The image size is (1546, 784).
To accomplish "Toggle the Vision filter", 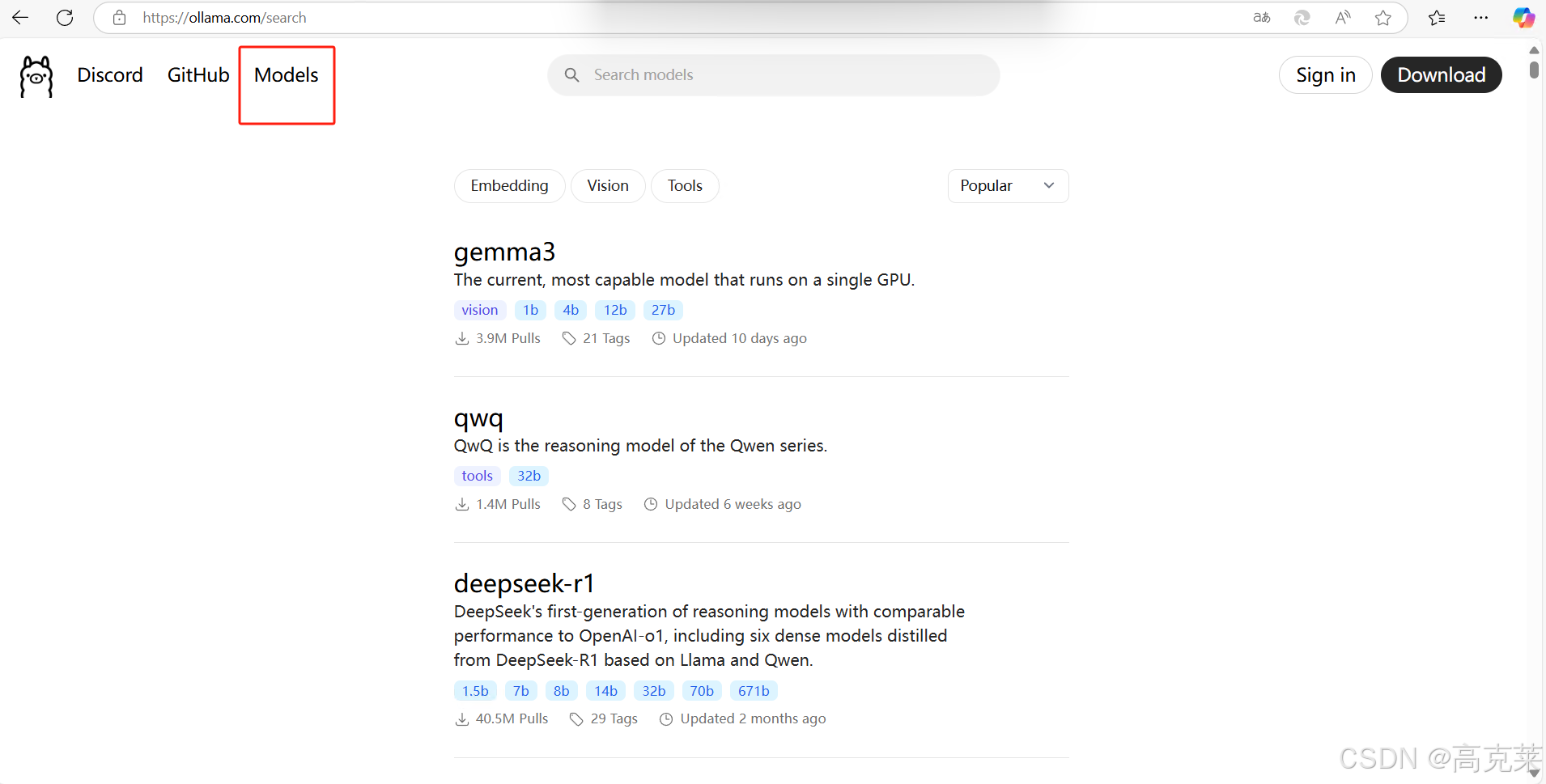I will click(x=608, y=185).
